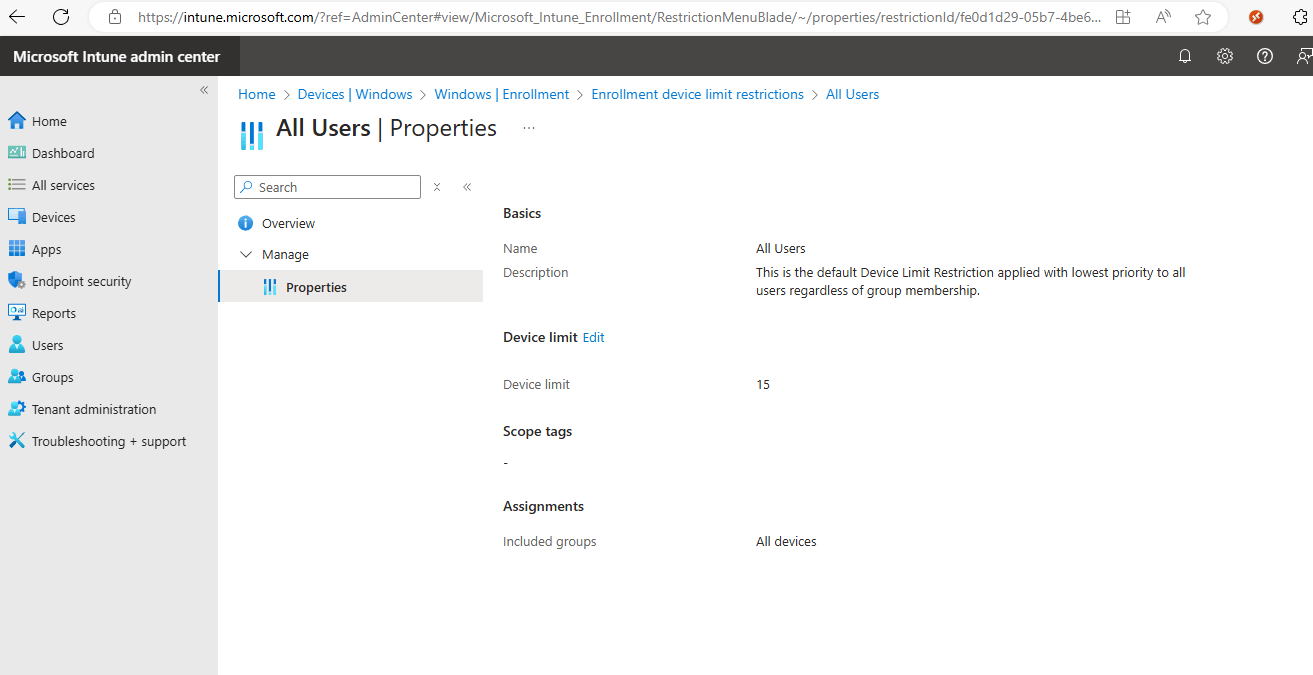
Task: Add page to favorites with star icon
Action: [1203, 17]
